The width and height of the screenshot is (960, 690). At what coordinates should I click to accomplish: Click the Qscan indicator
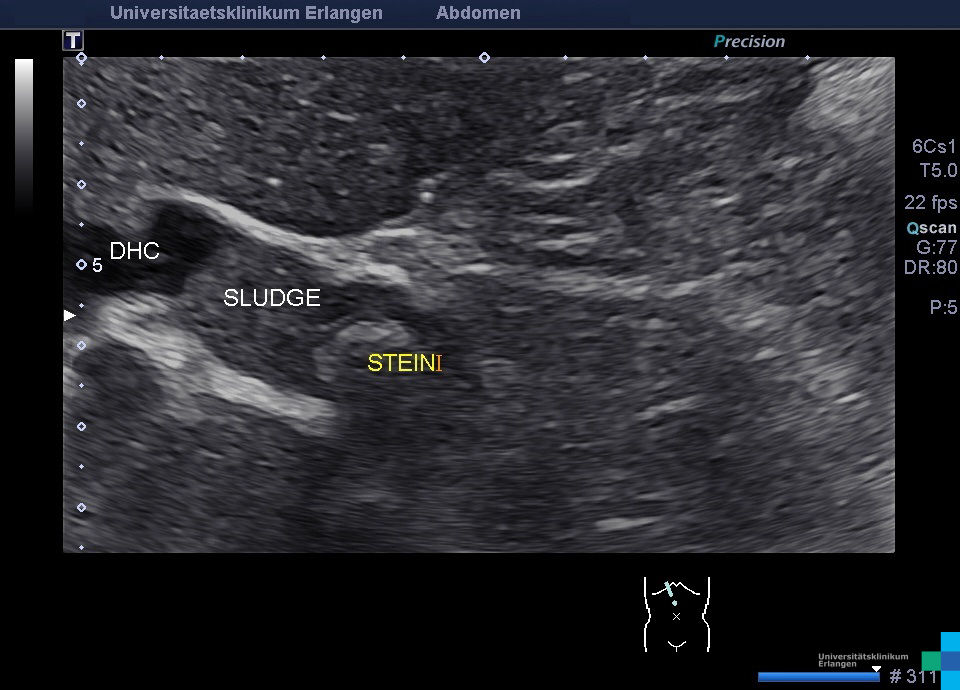pos(931,228)
